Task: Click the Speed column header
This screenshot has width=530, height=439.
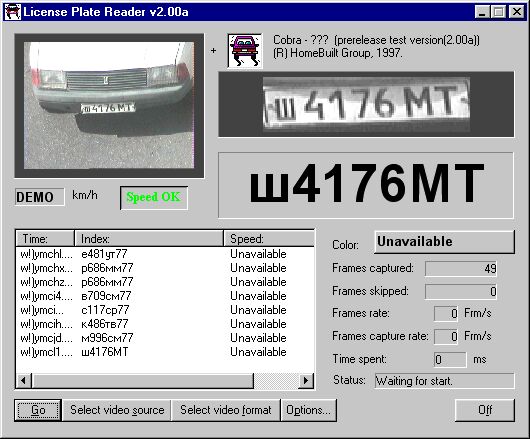Action: pos(269,239)
